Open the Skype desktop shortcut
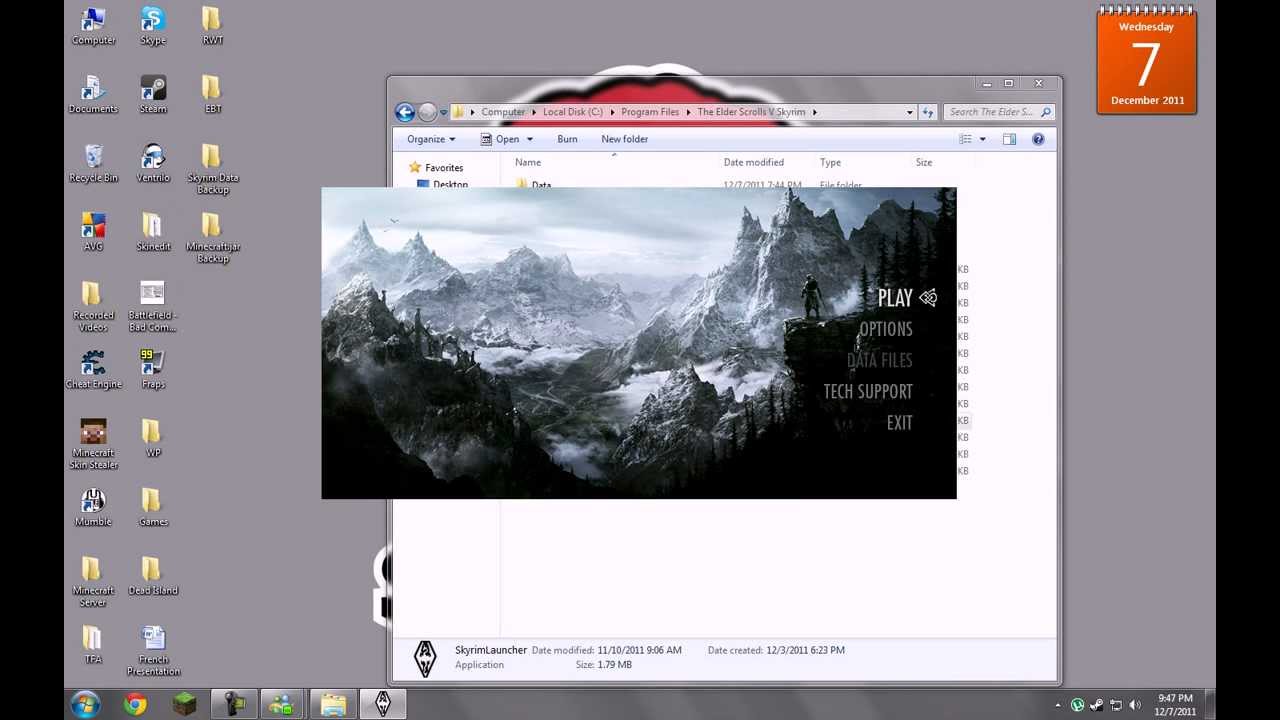 click(x=153, y=27)
